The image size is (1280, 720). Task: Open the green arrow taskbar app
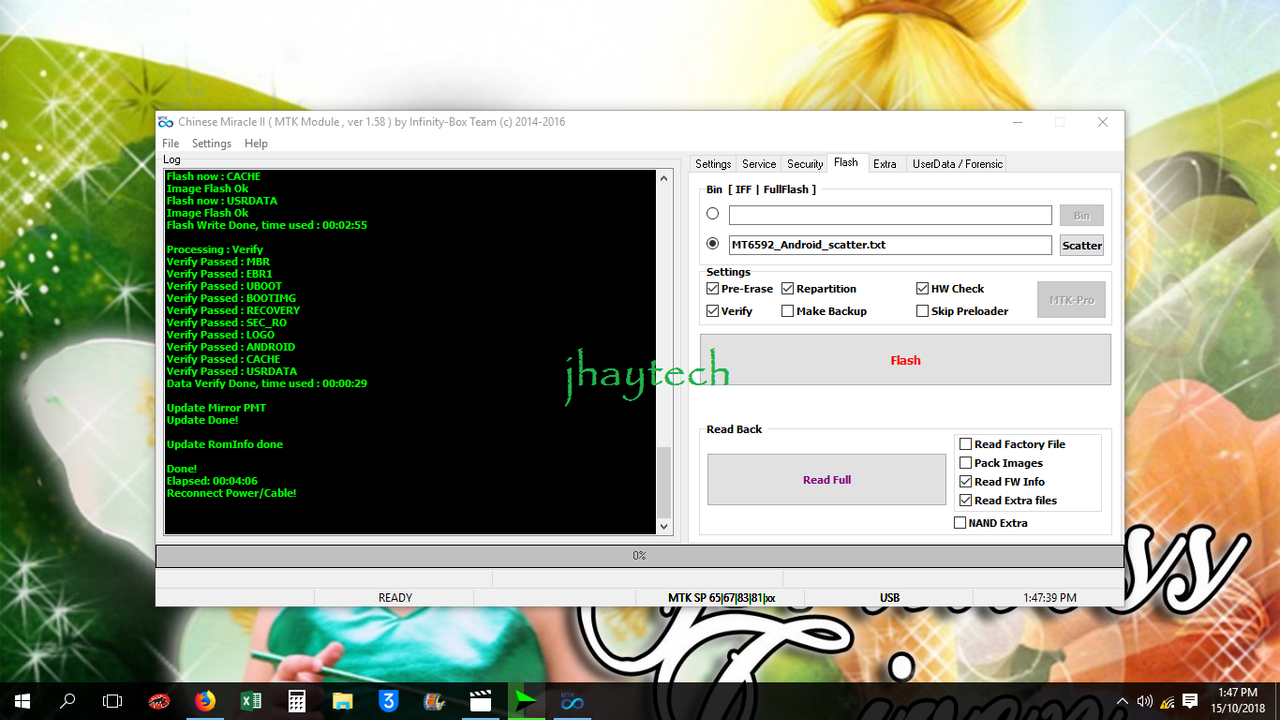(x=526, y=701)
